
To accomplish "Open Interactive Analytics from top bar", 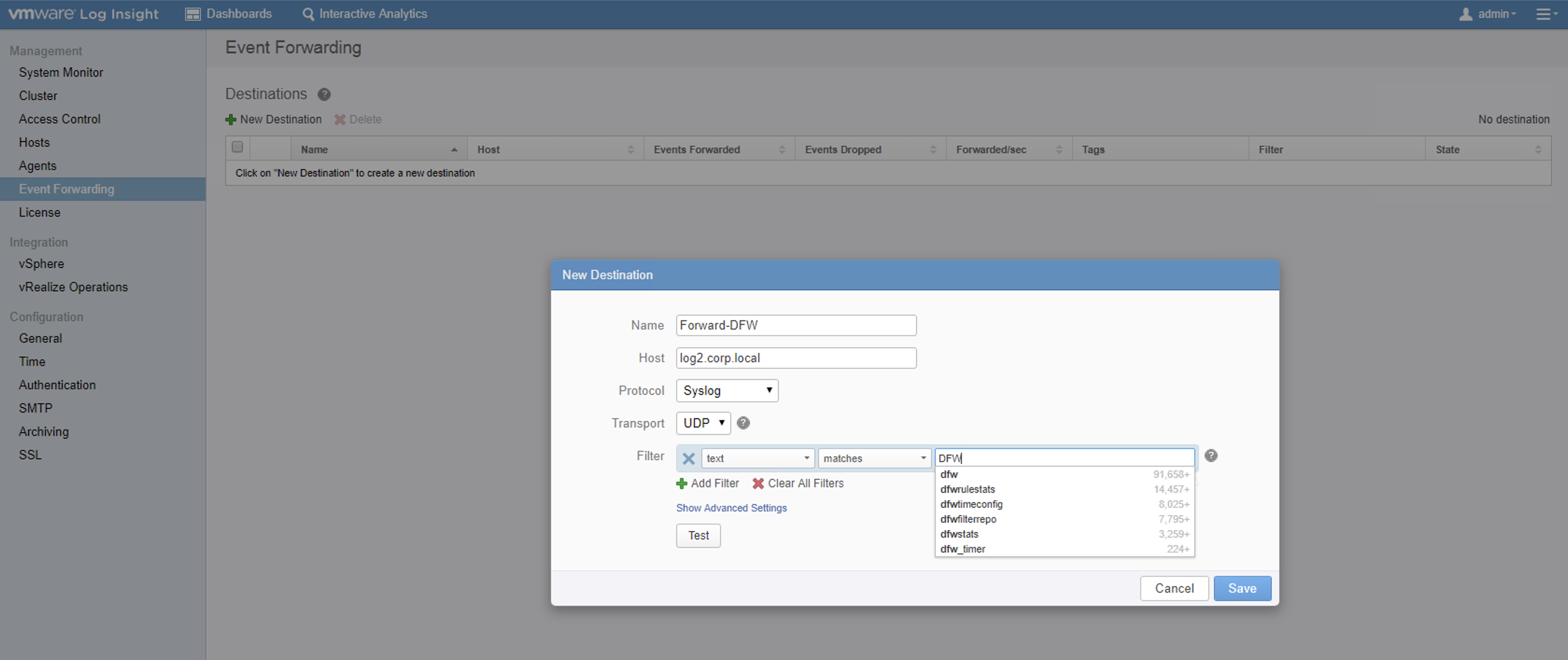I will pos(365,14).
